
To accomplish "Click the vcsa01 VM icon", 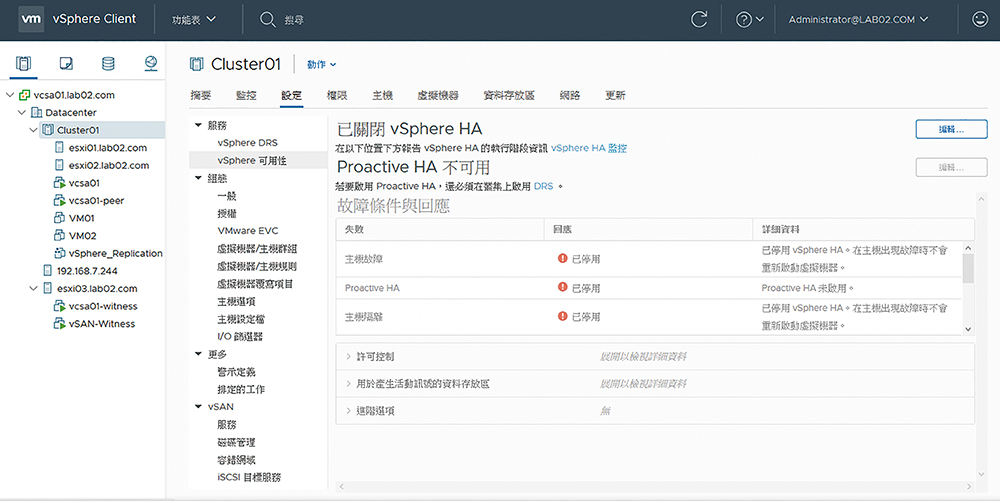I will (x=59, y=183).
